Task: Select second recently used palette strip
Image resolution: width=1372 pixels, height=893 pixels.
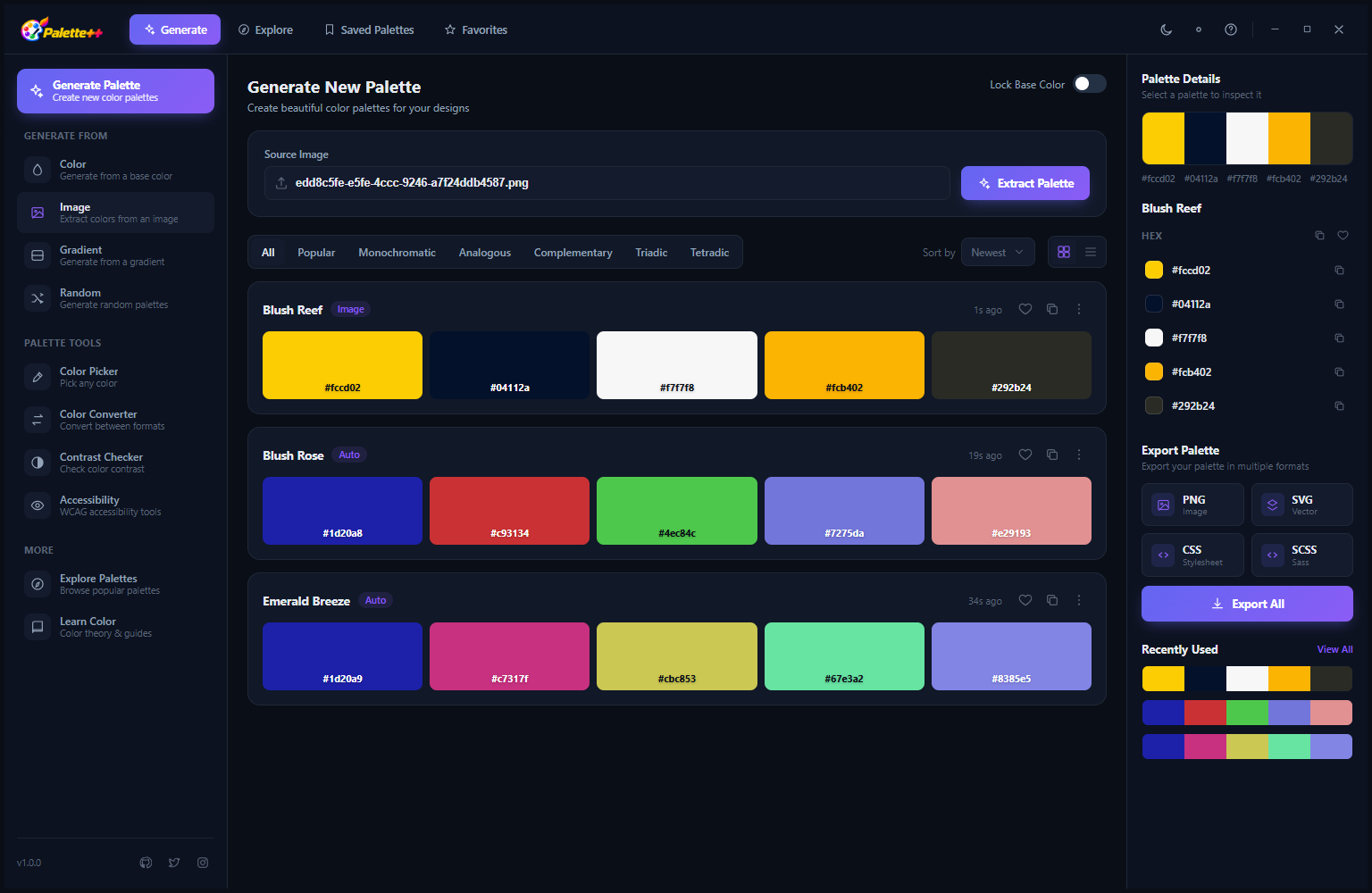Action: pyautogui.click(x=1247, y=713)
